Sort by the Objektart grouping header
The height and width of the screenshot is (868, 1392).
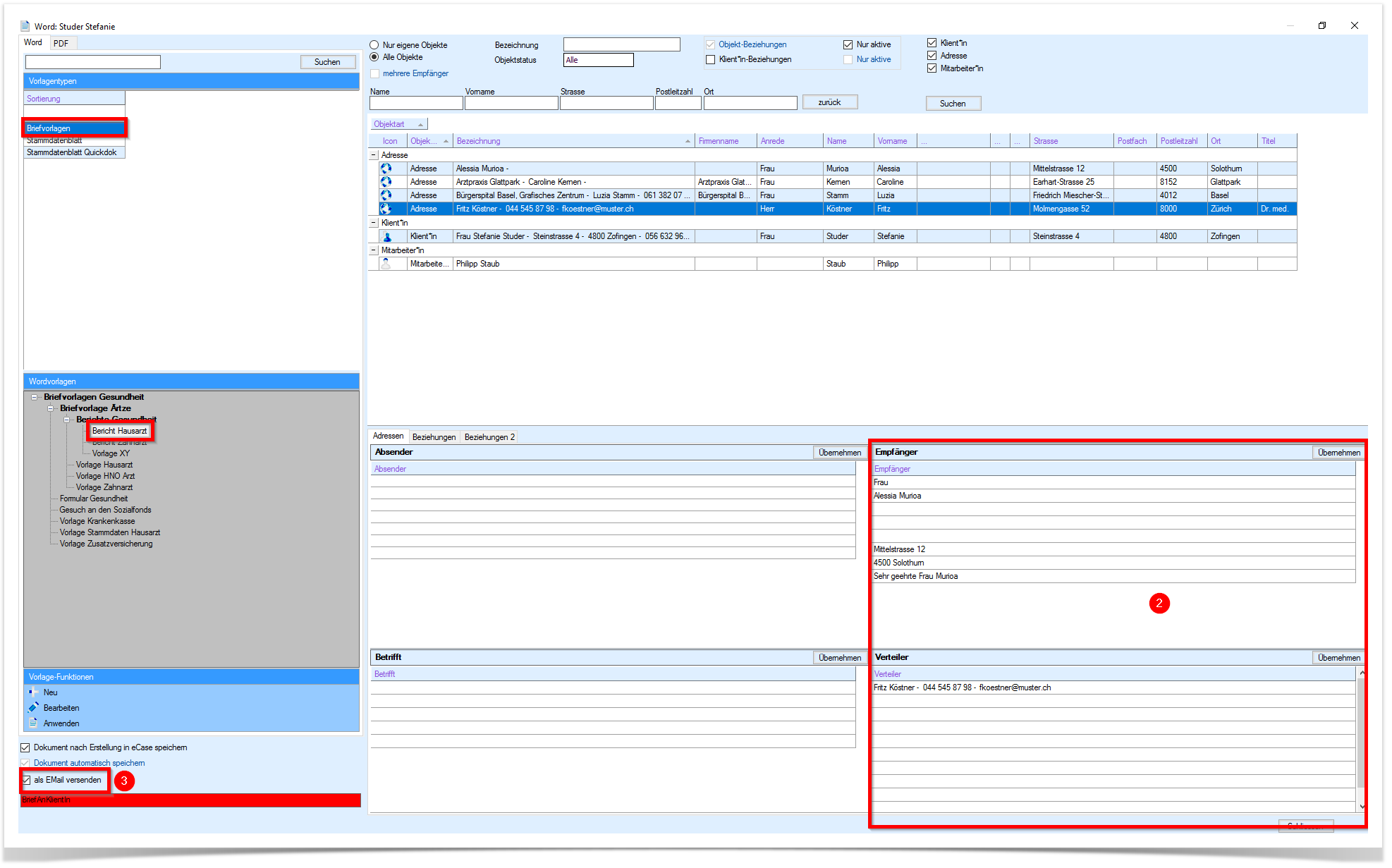pyautogui.click(x=398, y=124)
